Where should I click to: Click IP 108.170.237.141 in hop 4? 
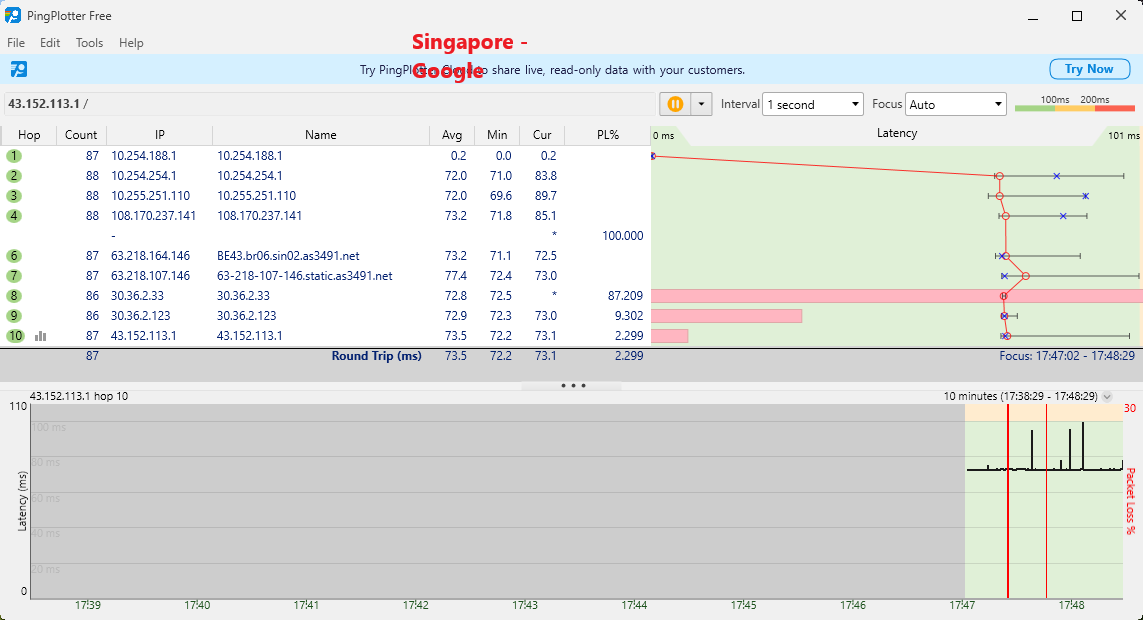click(154, 216)
